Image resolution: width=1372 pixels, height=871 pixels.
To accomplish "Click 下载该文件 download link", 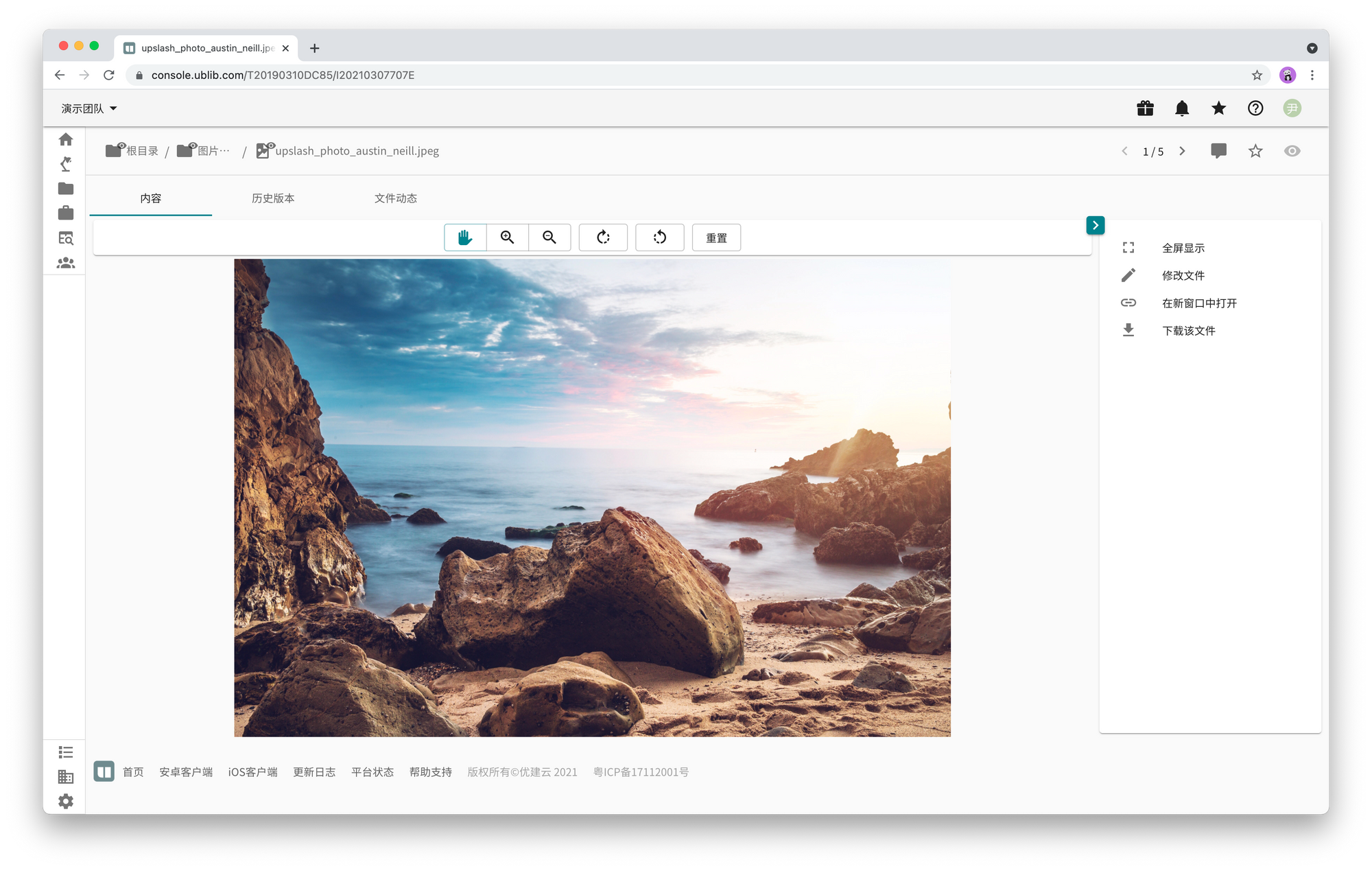I will coord(1188,331).
